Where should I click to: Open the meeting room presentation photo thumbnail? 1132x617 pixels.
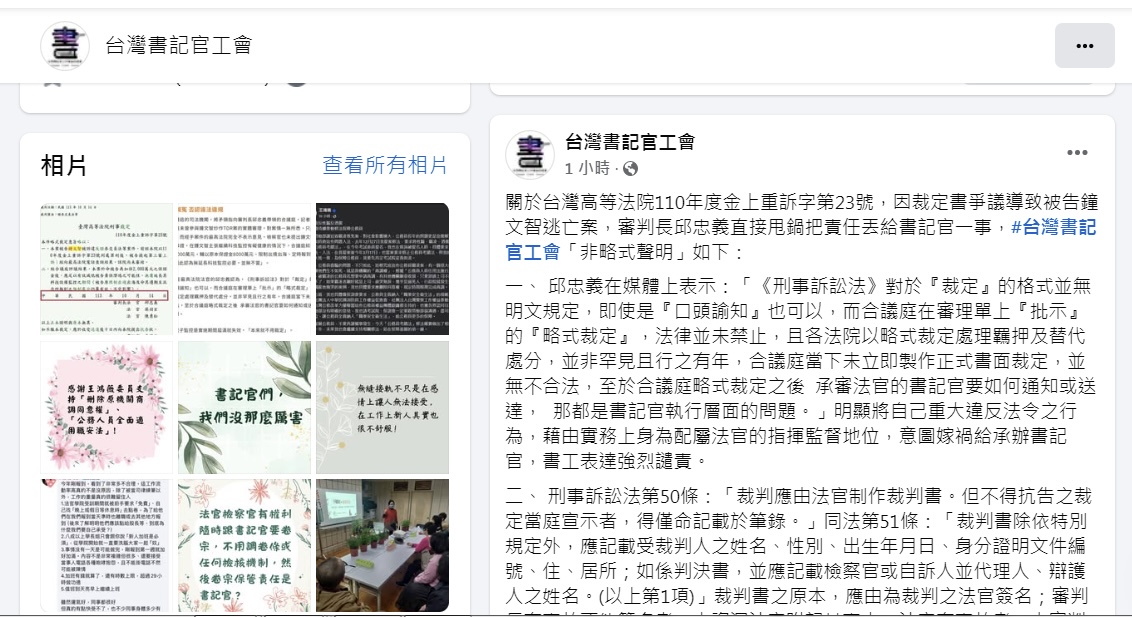[382, 545]
